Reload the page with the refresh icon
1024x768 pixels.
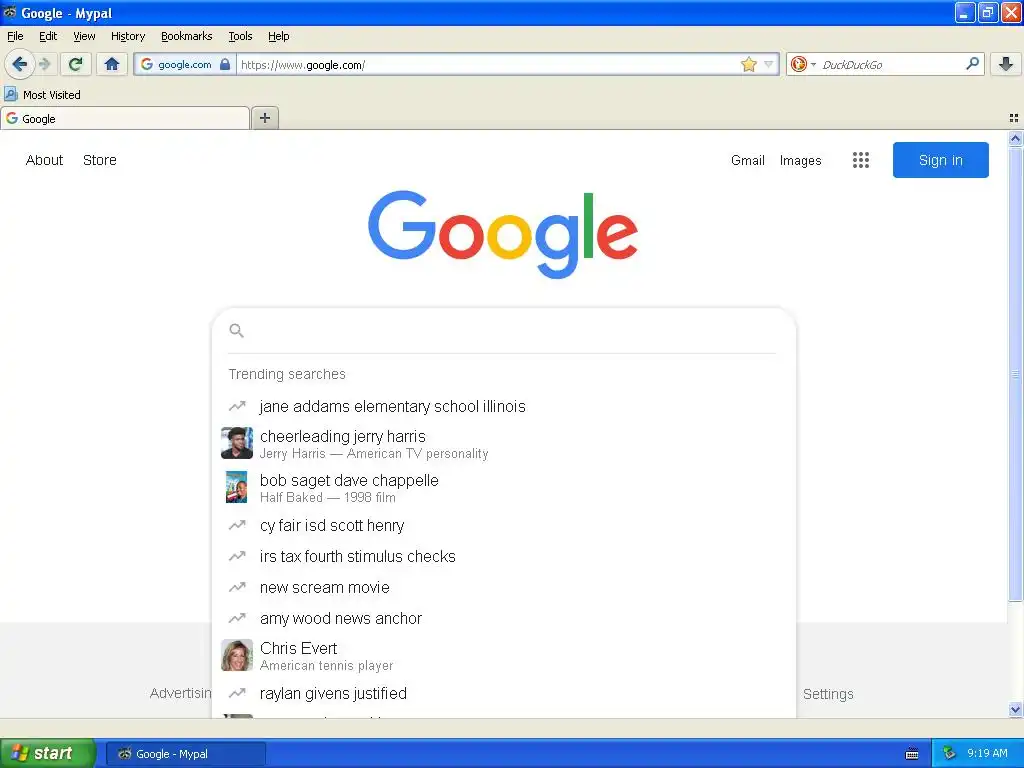[75, 64]
